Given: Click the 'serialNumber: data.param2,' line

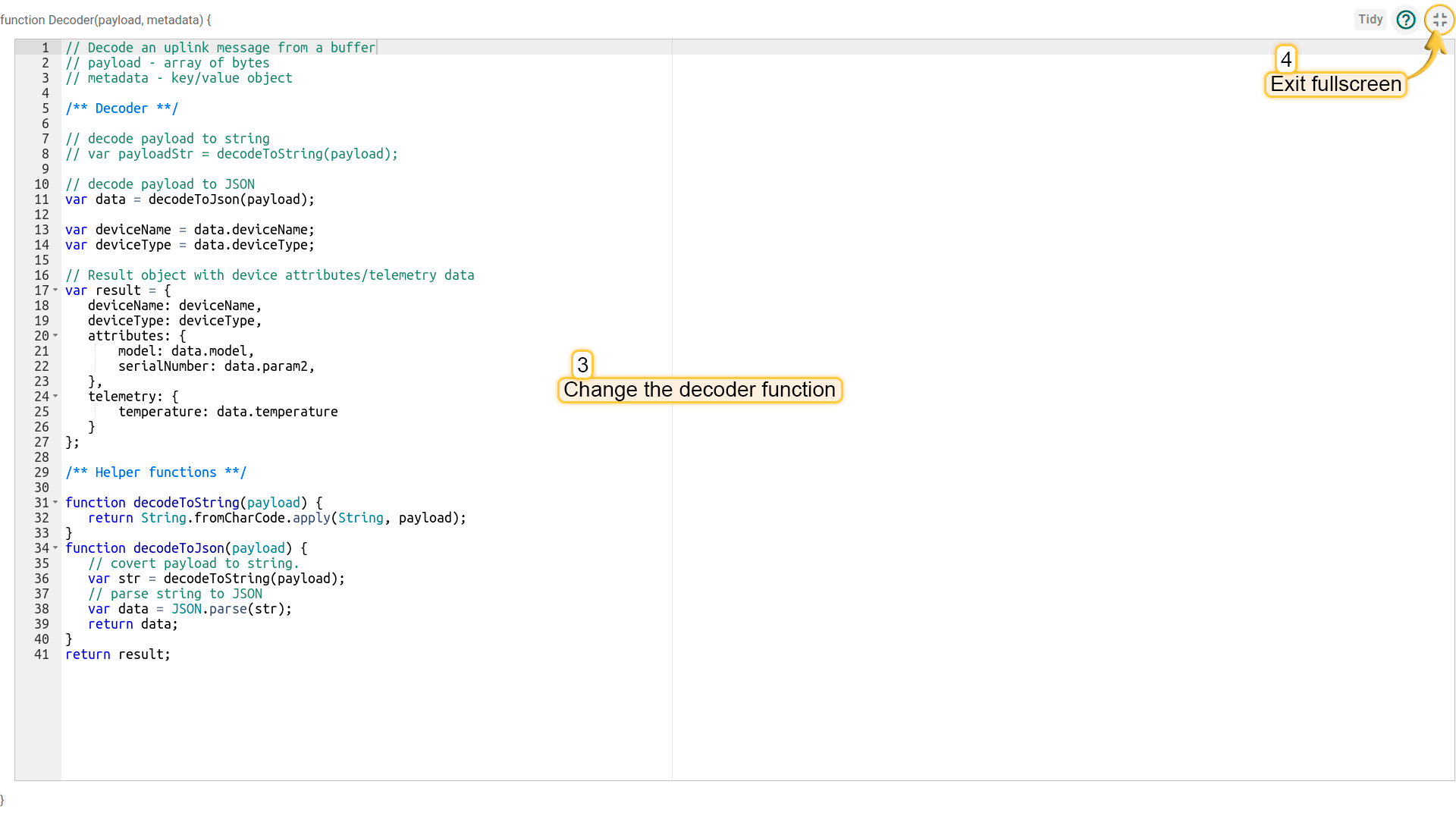Looking at the screenshot, I should pyautogui.click(x=216, y=366).
